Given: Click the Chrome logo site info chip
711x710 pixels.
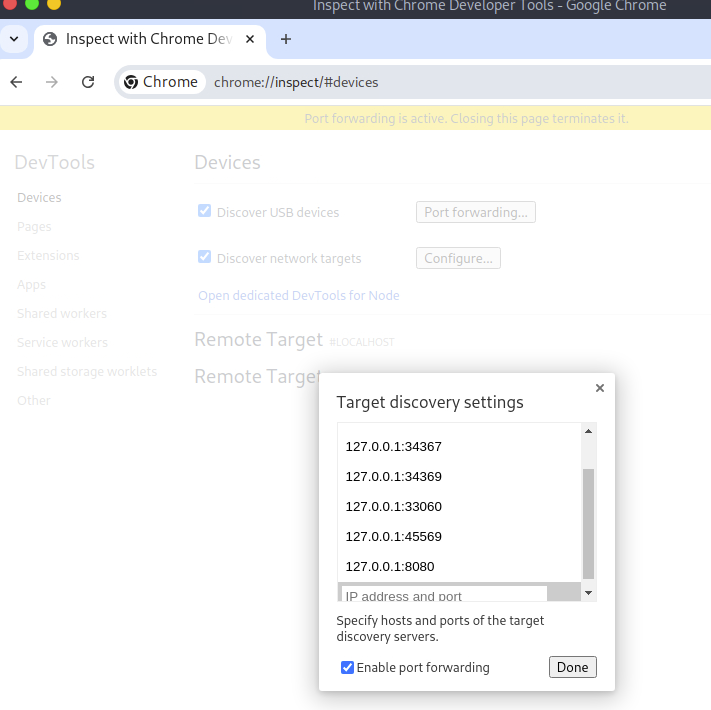Looking at the screenshot, I should pos(161,82).
